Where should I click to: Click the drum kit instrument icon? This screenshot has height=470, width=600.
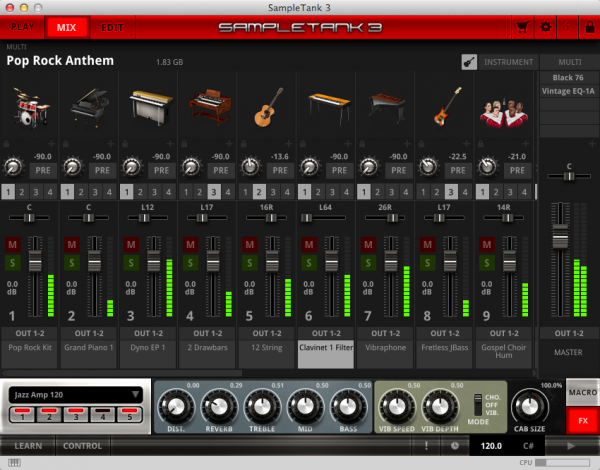(30, 108)
